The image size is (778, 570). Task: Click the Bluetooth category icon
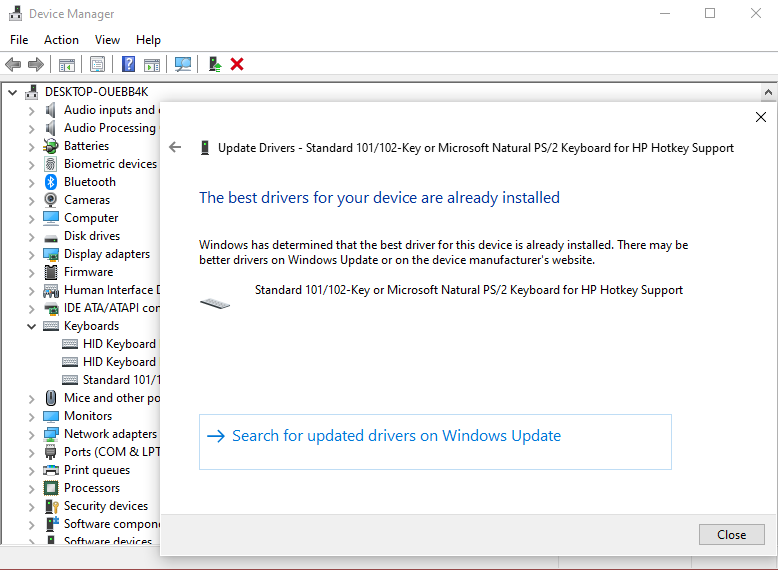point(51,182)
